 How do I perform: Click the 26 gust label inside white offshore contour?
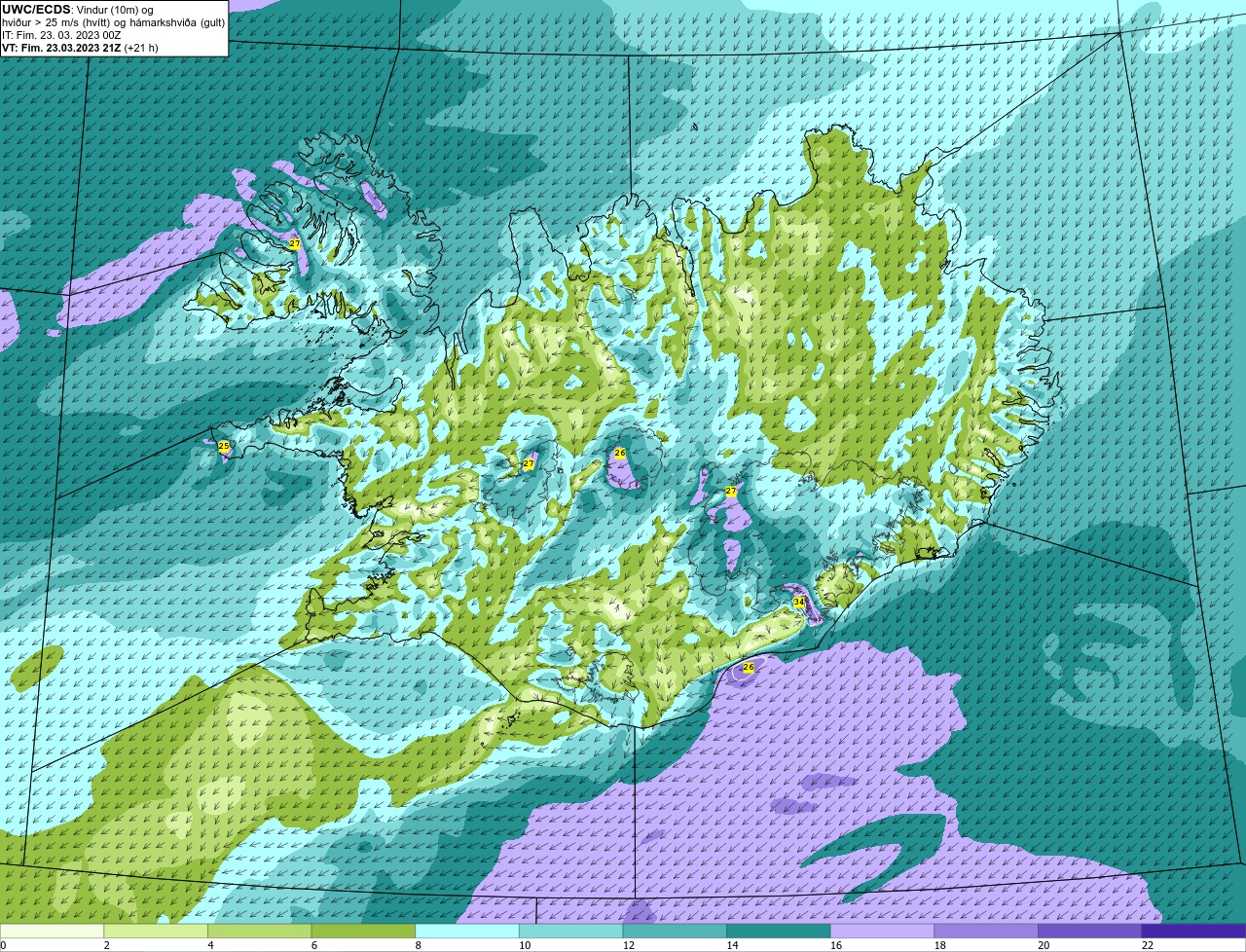(x=749, y=668)
